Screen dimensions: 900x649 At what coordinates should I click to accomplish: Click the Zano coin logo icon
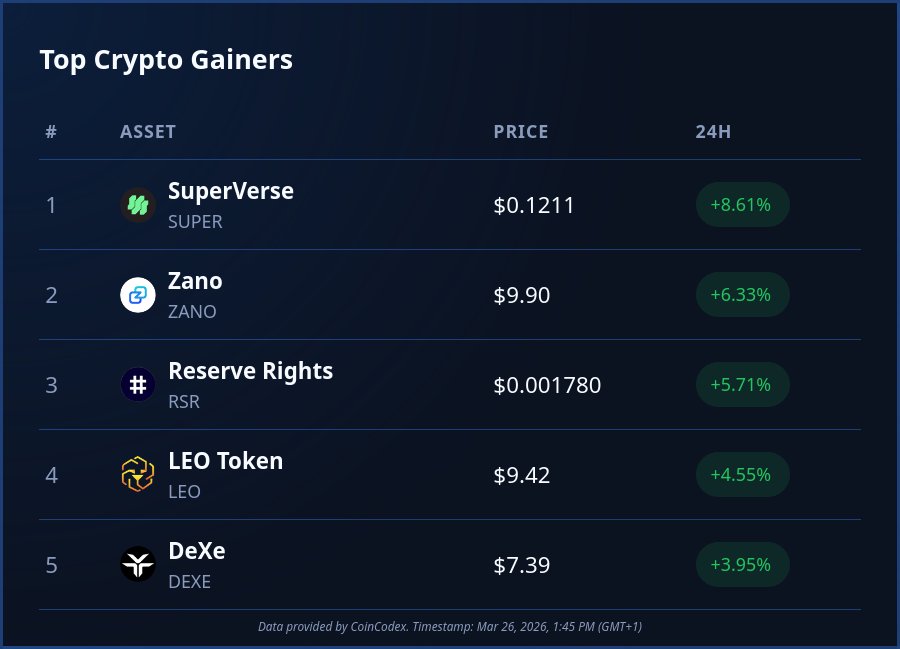click(138, 295)
